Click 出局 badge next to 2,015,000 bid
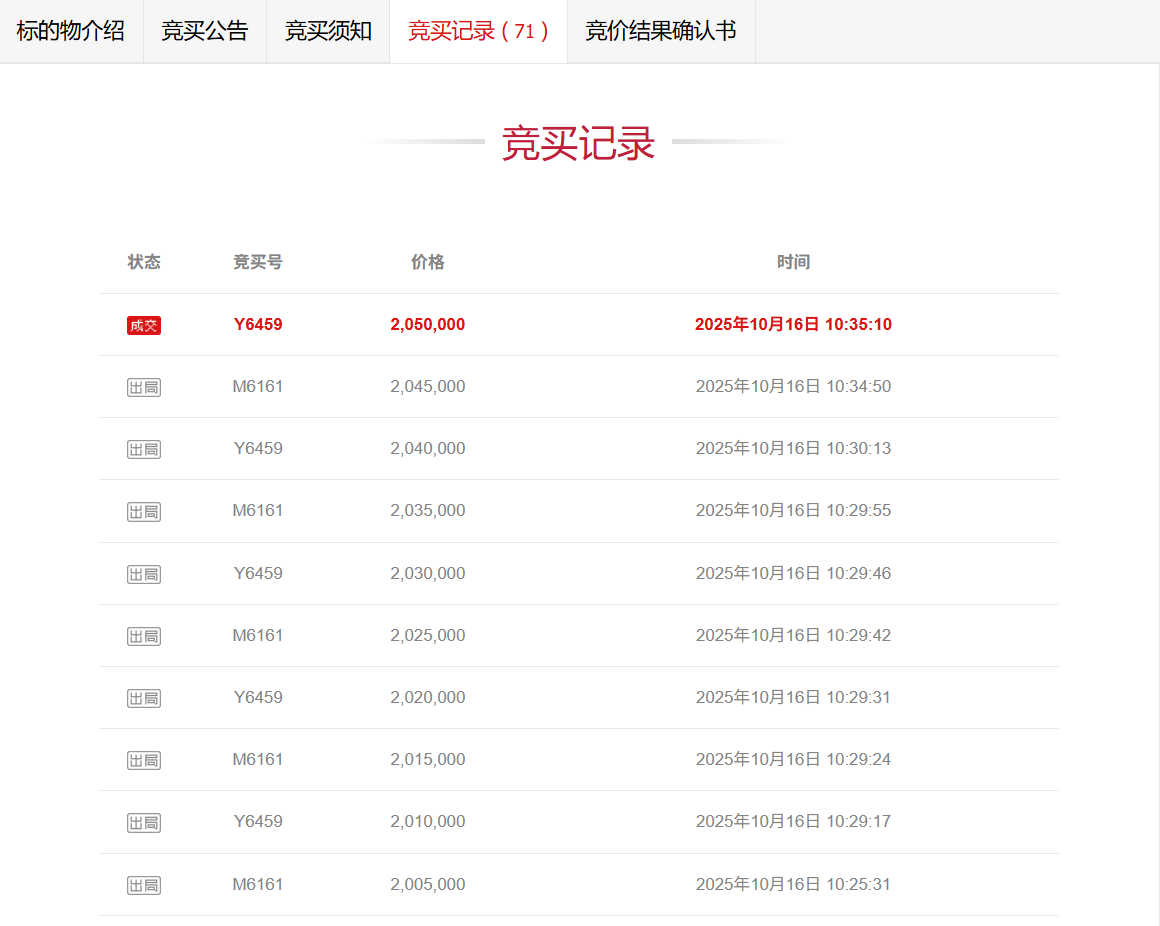1160x926 pixels. [x=144, y=760]
